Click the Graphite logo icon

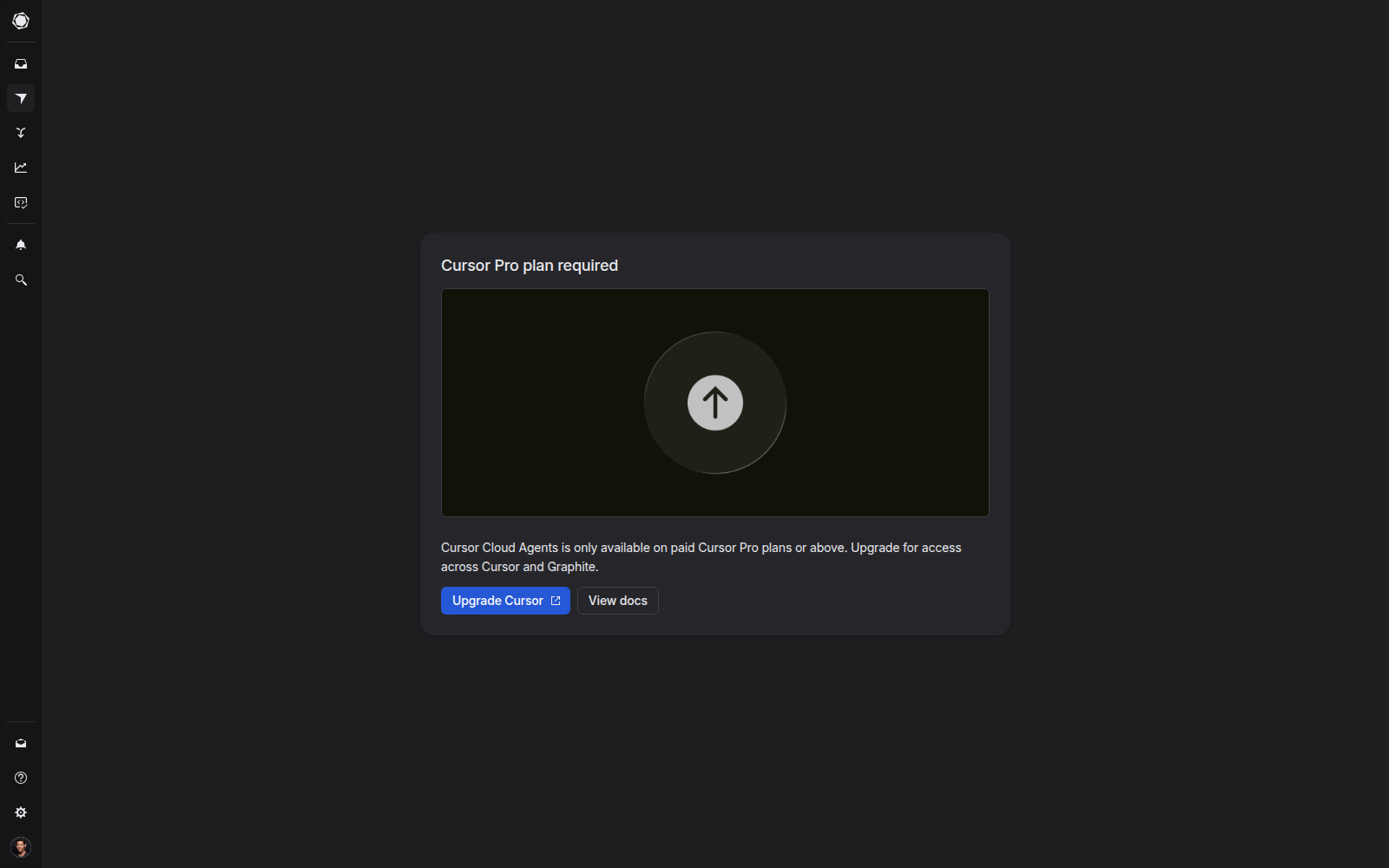tap(21, 21)
